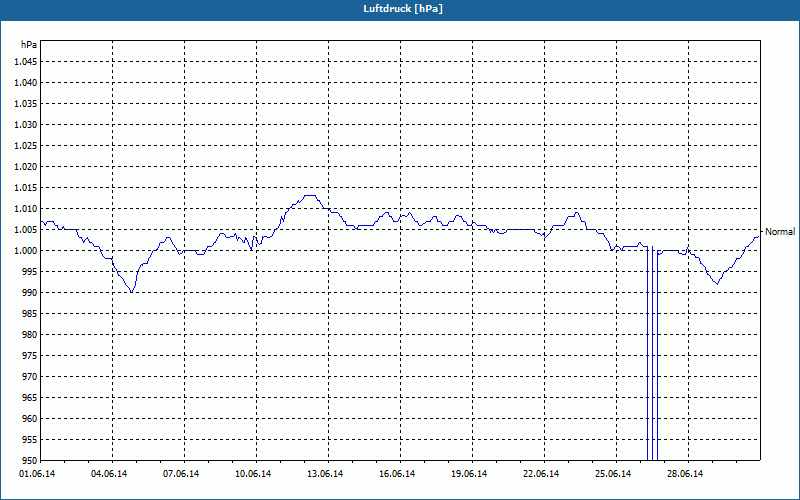Click the 13.06.14 date label
Image resolution: width=800 pixels, height=500 pixels.
pyautogui.click(x=325, y=474)
